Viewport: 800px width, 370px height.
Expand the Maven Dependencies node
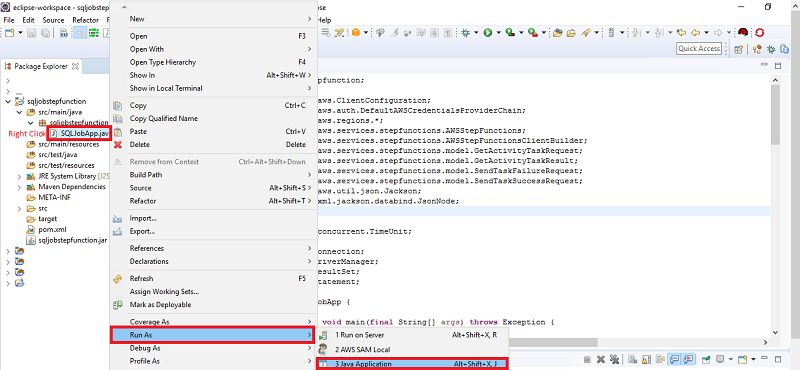coord(19,187)
